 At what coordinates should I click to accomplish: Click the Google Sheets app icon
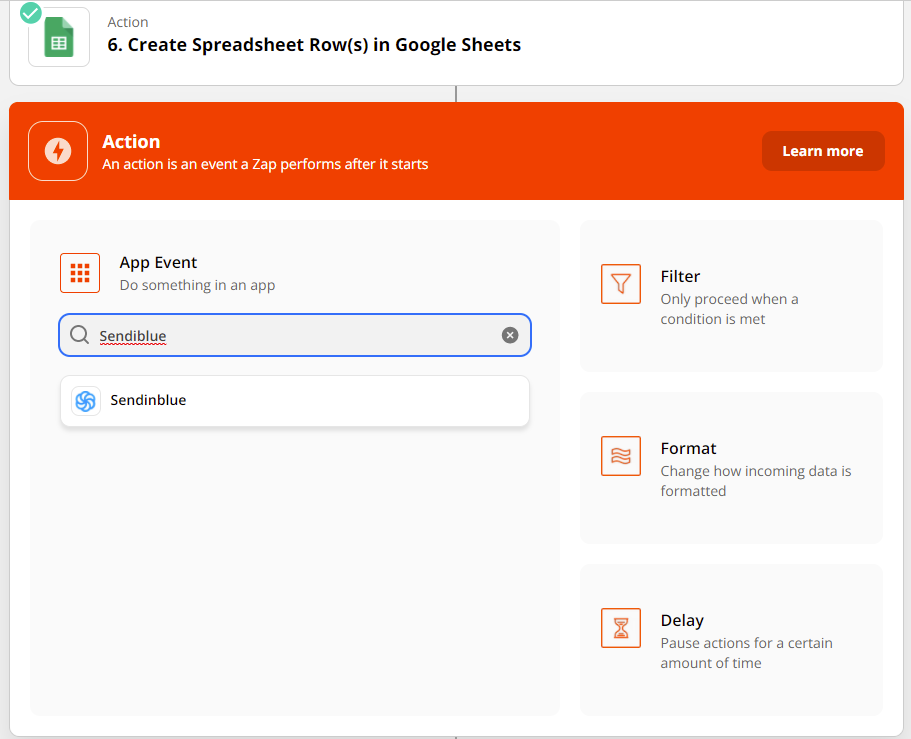(59, 37)
